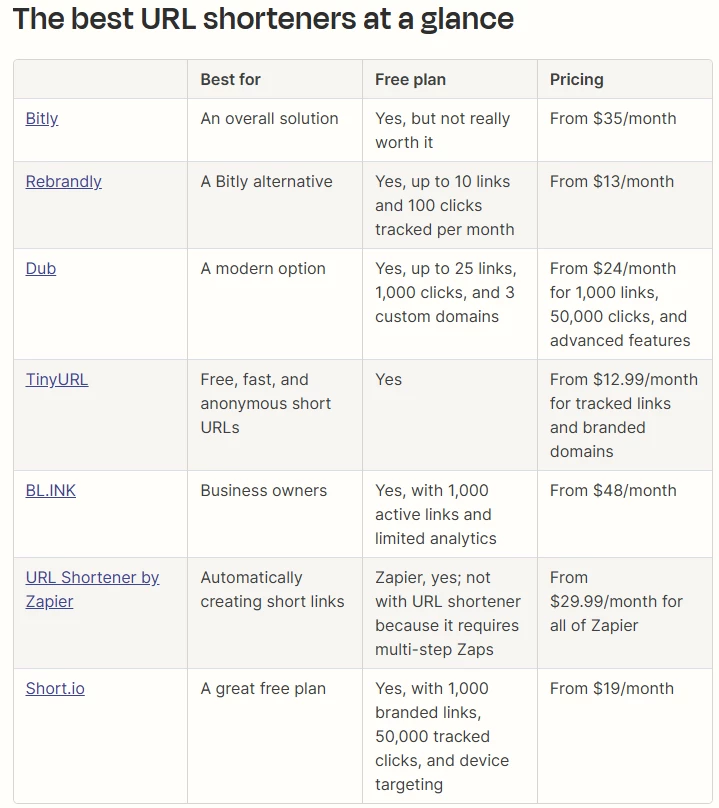This screenshot has height=808, width=719.
Task: Click the 'A great free plan' cell
Action: point(263,688)
